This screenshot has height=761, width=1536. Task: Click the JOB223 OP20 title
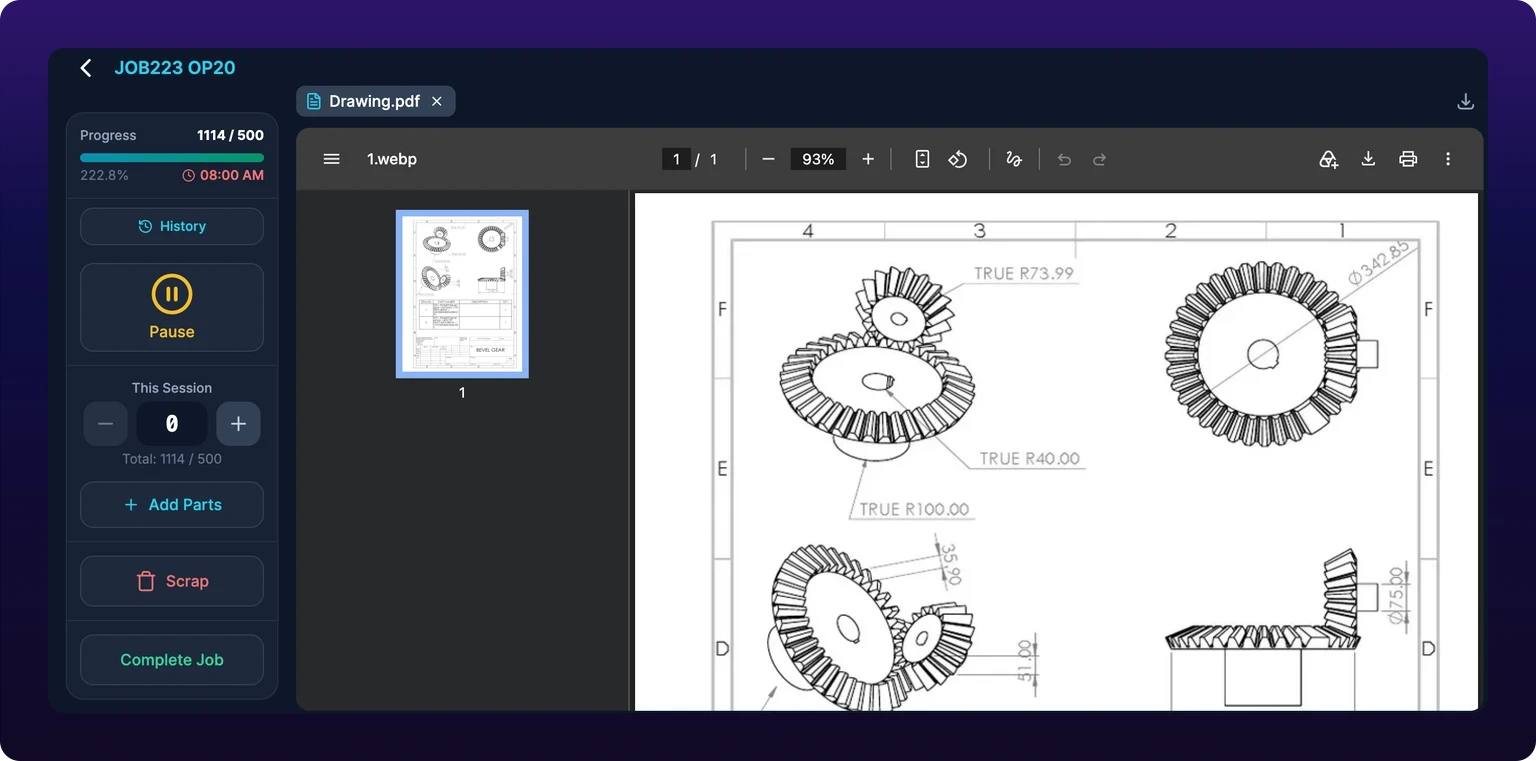[175, 68]
